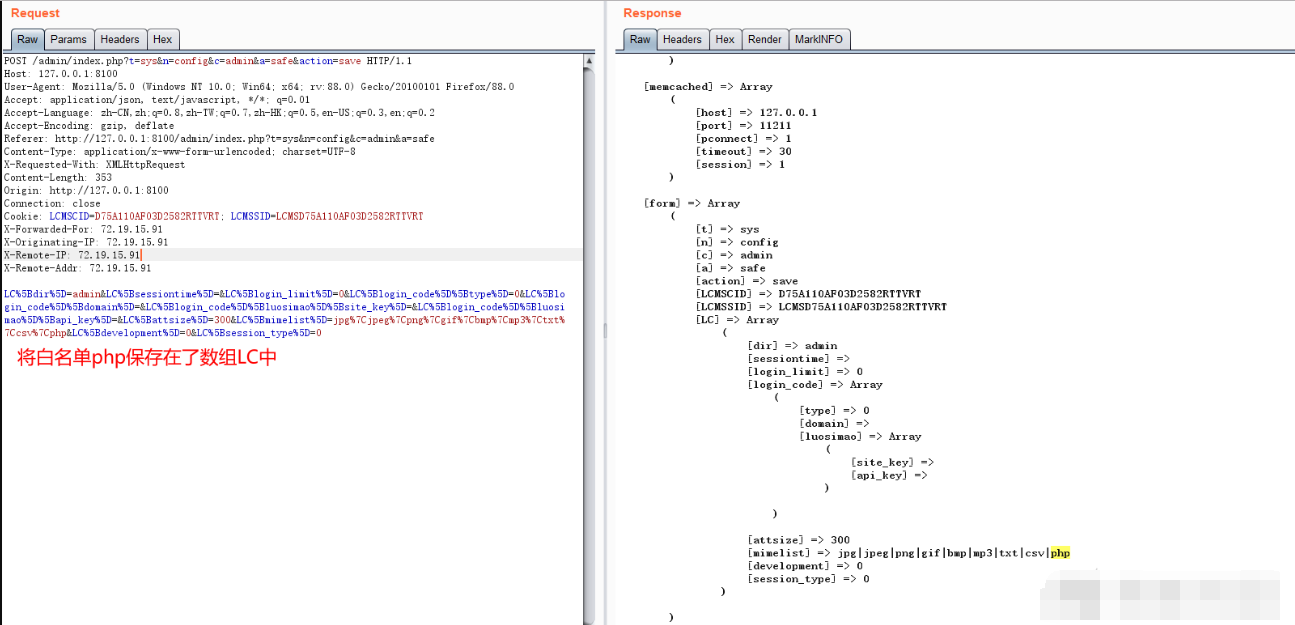Click the [luosimao] => Array line

[x=860, y=438]
